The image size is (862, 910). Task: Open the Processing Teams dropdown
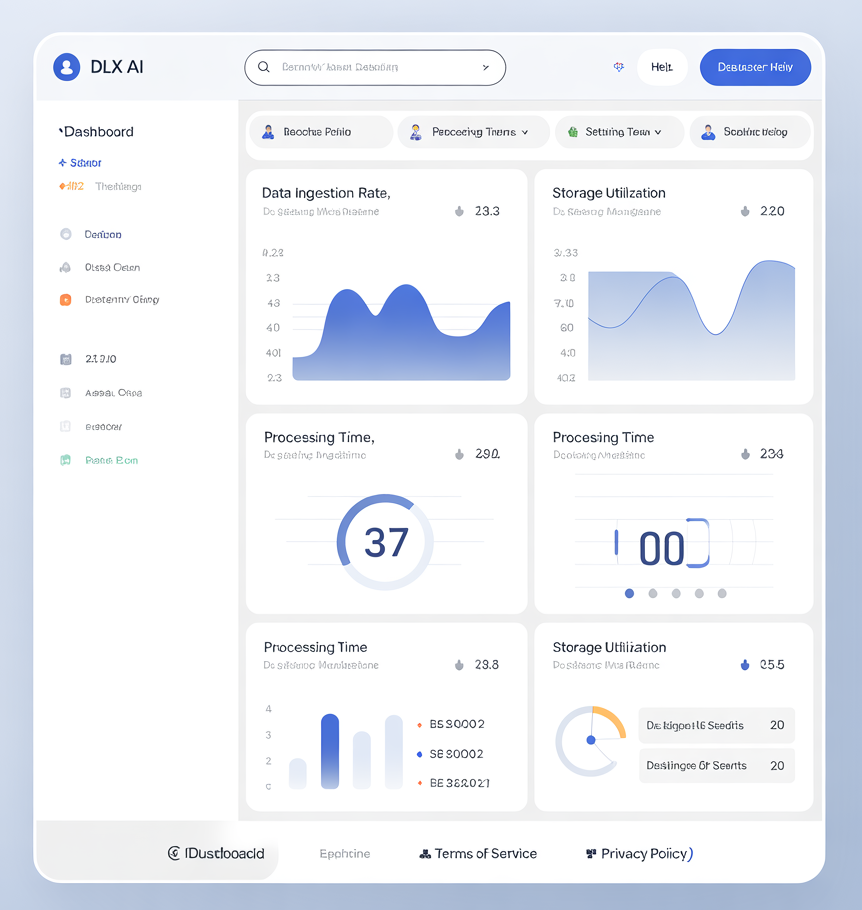(x=474, y=132)
